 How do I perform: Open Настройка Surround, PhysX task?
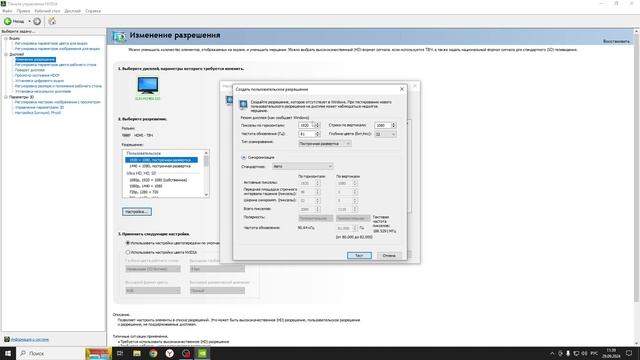tap(38, 113)
